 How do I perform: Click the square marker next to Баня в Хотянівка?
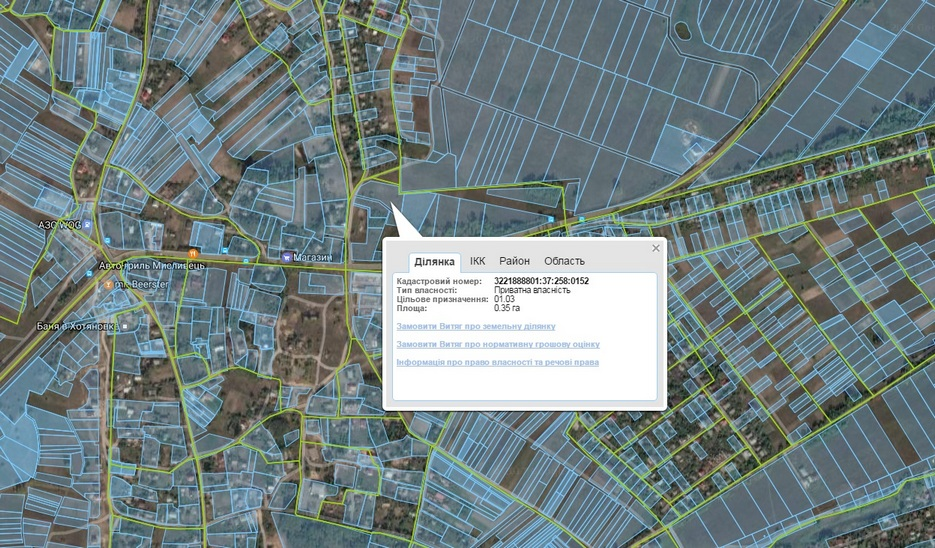click(125, 326)
